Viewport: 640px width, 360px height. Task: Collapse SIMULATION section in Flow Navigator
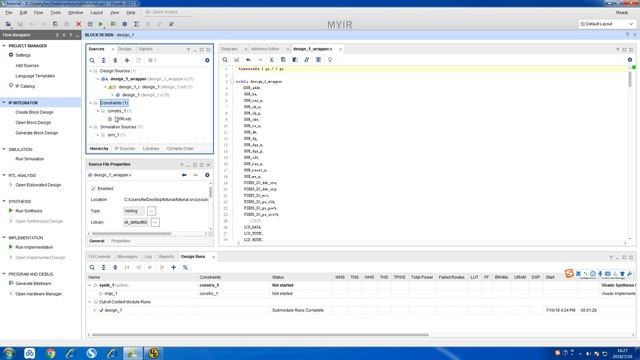pyautogui.click(x=4, y=149)
